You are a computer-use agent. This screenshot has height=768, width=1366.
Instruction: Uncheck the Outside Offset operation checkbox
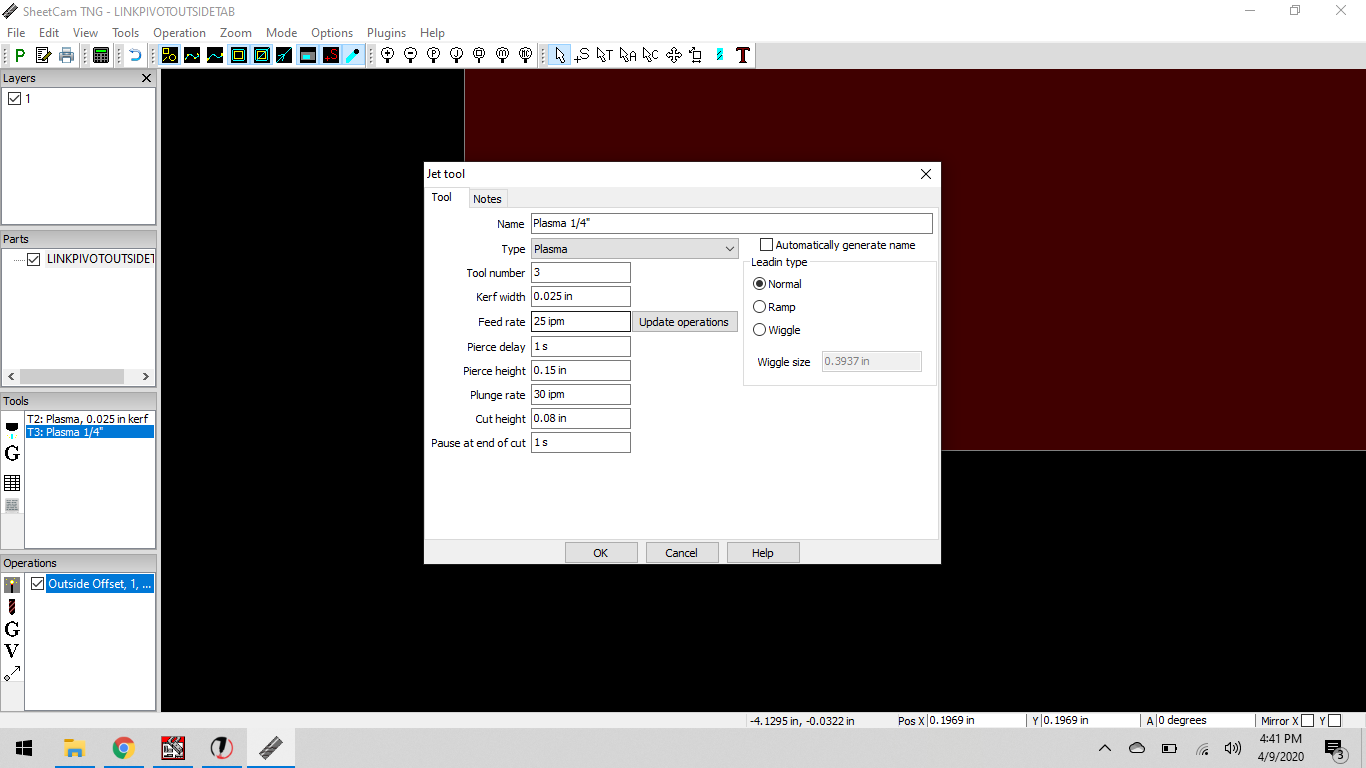38,584
